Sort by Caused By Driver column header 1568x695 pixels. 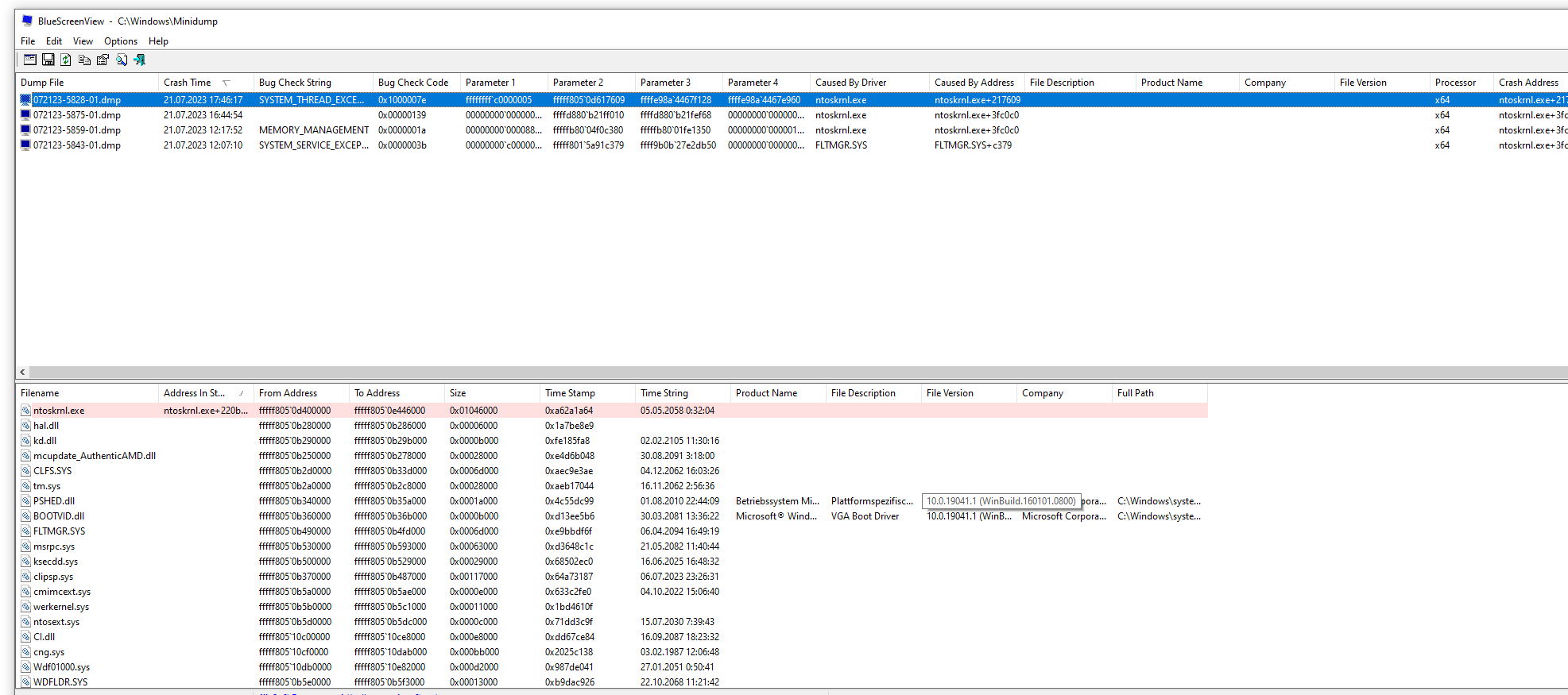tap(870, 83)
